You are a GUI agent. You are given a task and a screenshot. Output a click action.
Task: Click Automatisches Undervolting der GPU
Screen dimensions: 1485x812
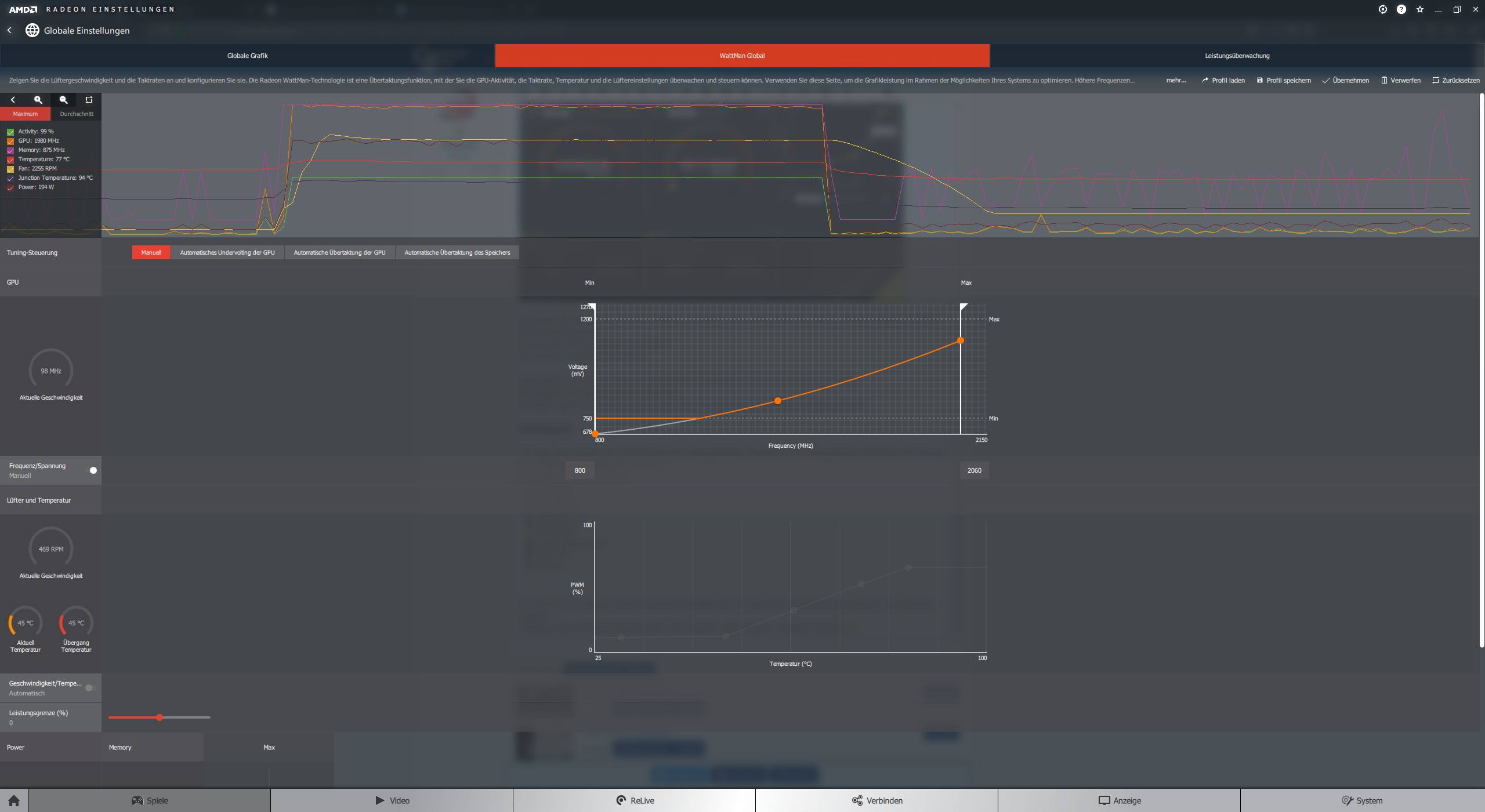tap(227, 252)
